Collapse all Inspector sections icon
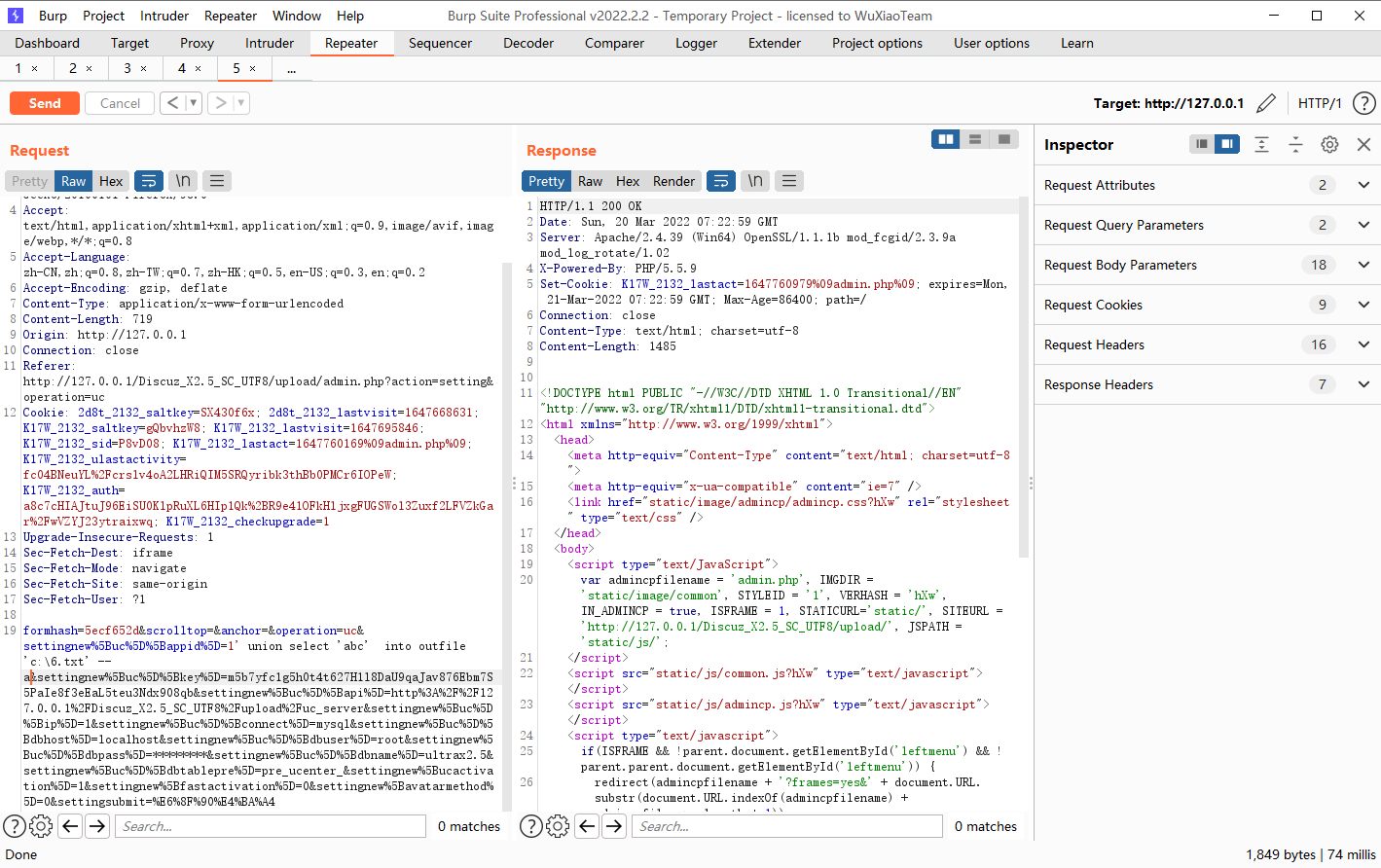The image size is (1381, 868). (1295, 144)
